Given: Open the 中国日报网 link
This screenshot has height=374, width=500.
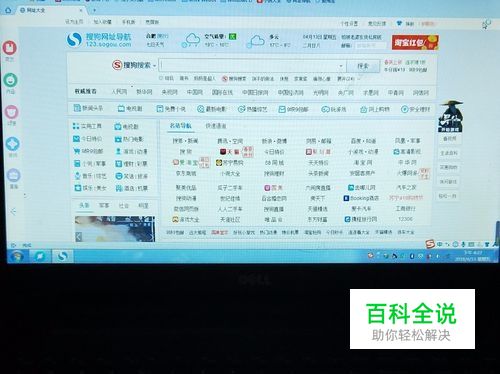Looking at the screenshot, I should 255,92.
